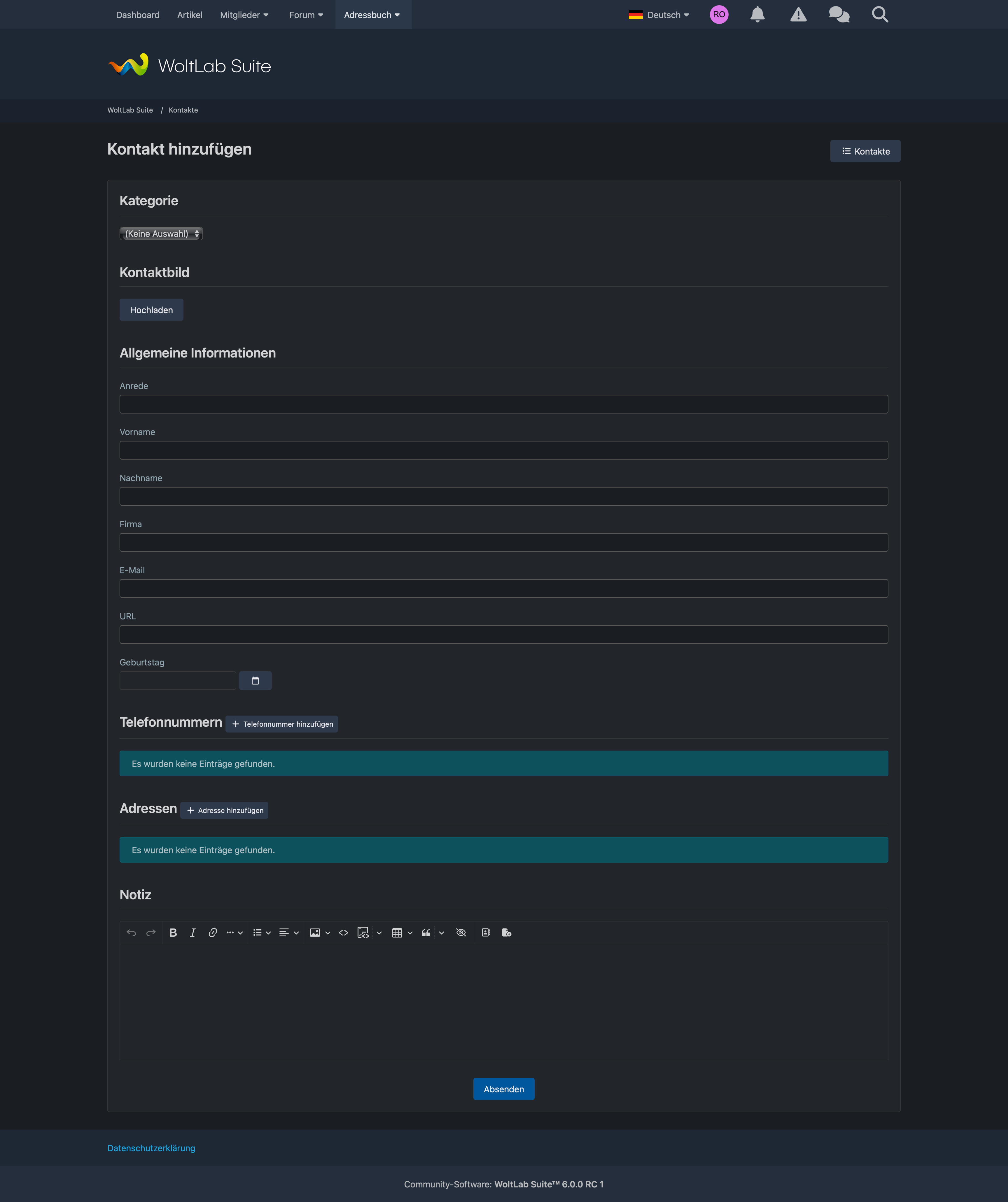This screenshot has height=1202, width=1008.
Task: Toggle spoiler (crossed eye) in editor
Action: pyautogui.click(x=461, y=932)
